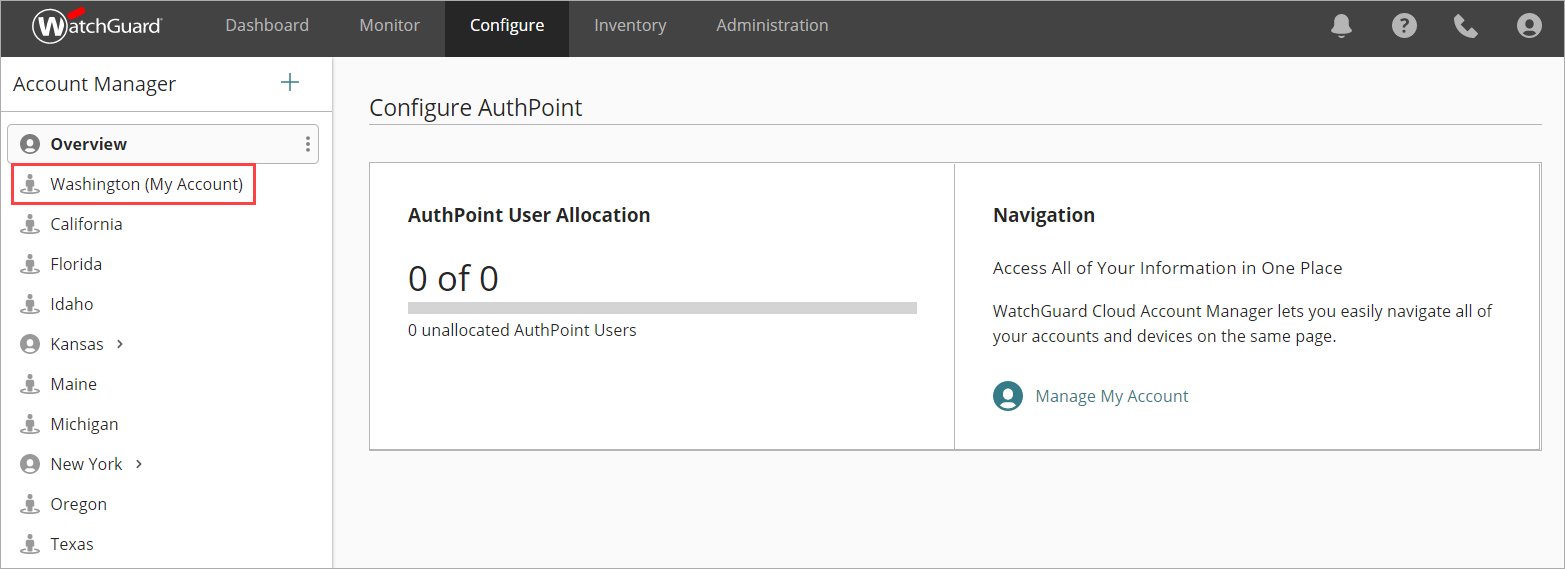
Task: Click the Manage My Account link
Action: (1111, 396)
